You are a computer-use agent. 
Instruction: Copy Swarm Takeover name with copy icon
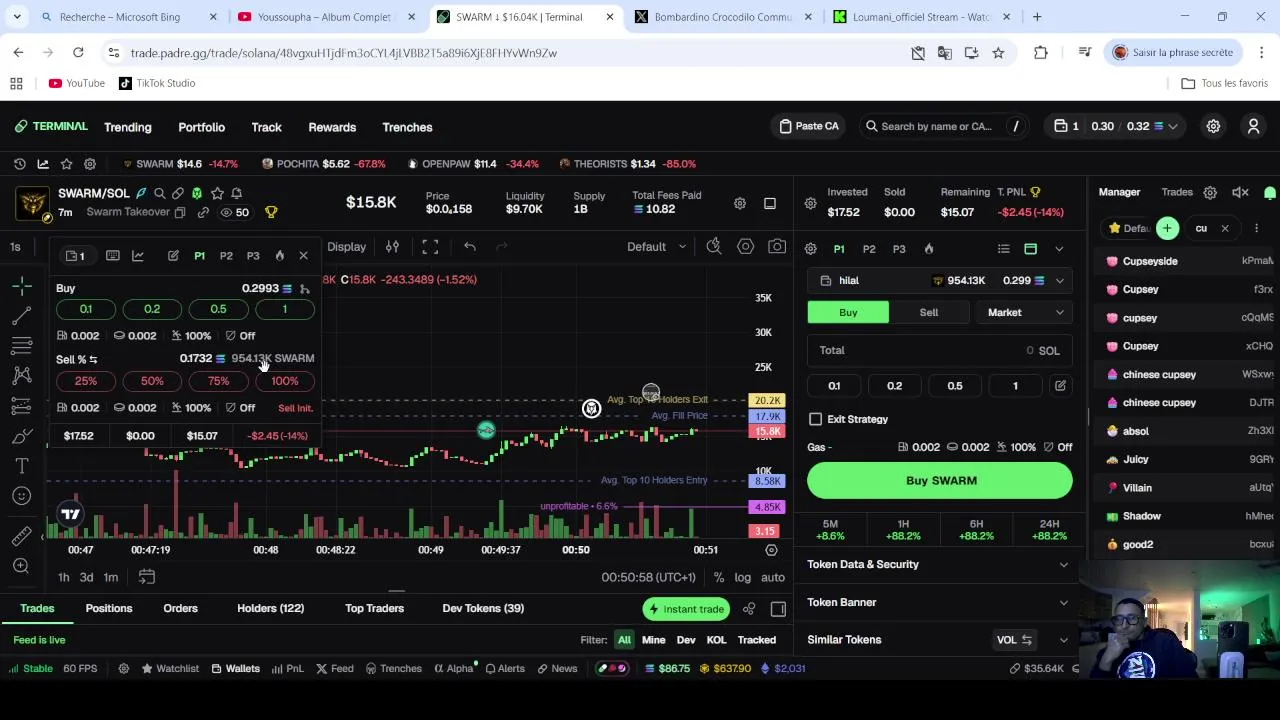click(180, 212)
